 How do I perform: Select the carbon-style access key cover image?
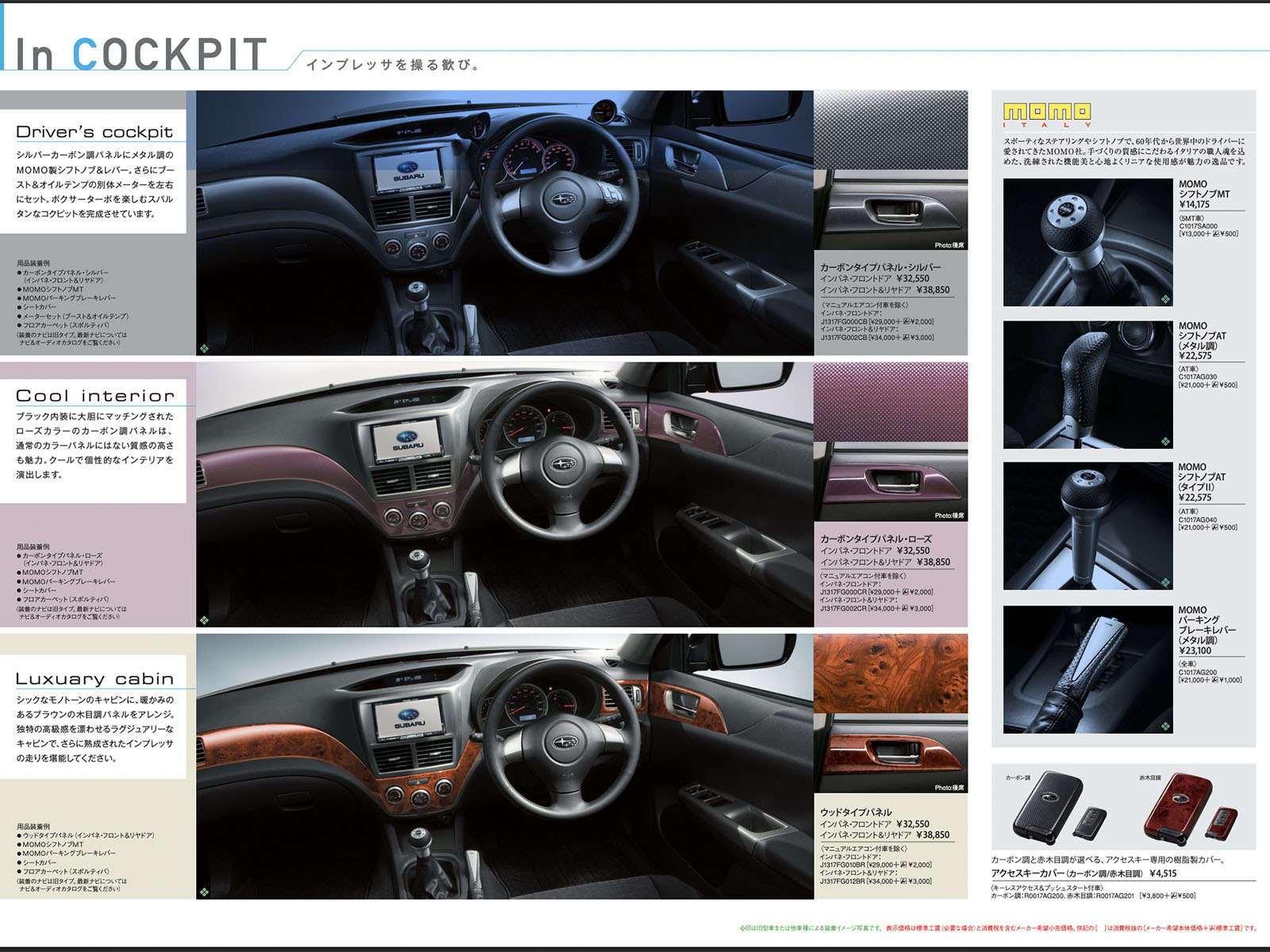pos(1044,806)
